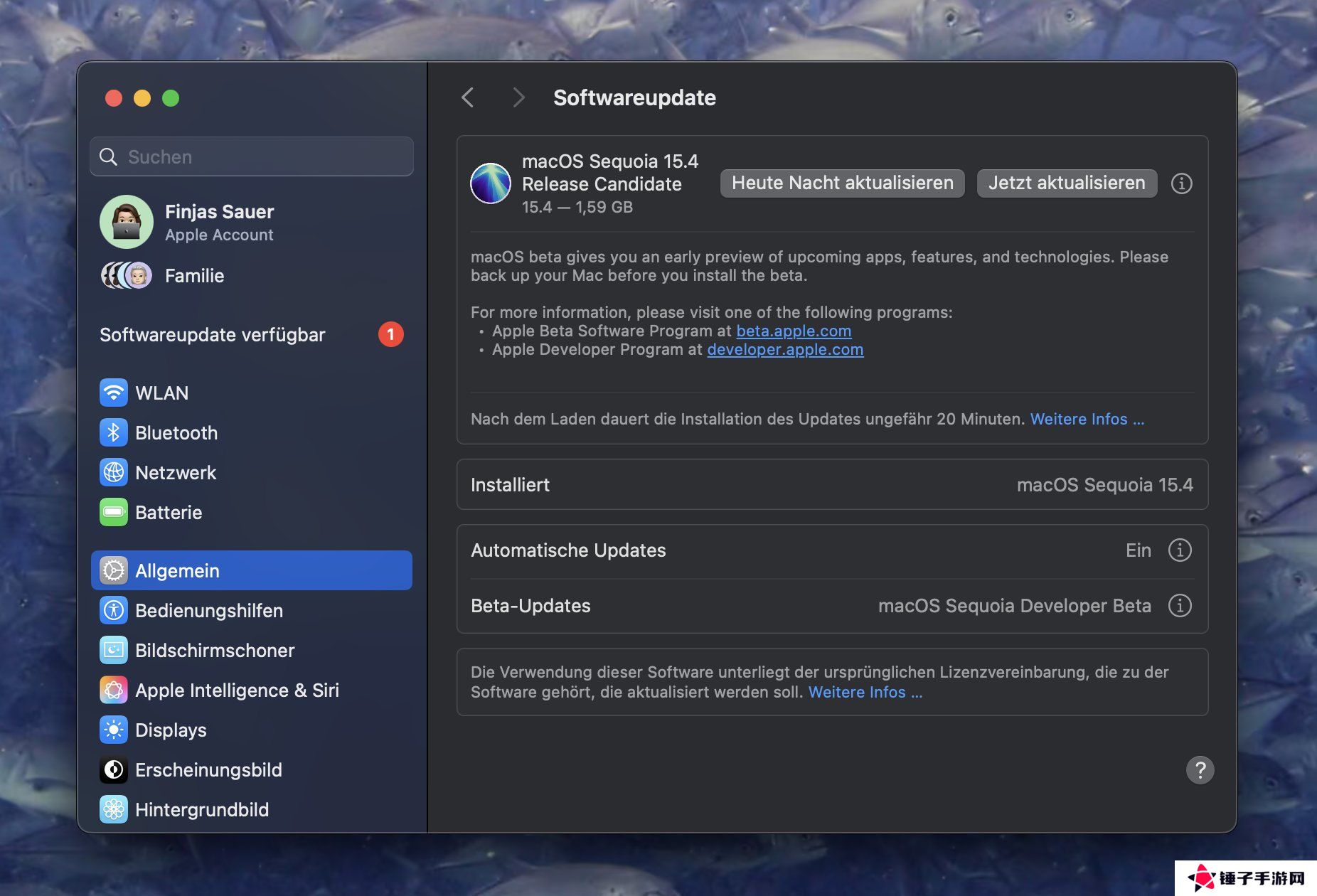Go back using the left chevron
Image resolution: width=1317 pixels, height=896 pixels.
coord(467,97)
